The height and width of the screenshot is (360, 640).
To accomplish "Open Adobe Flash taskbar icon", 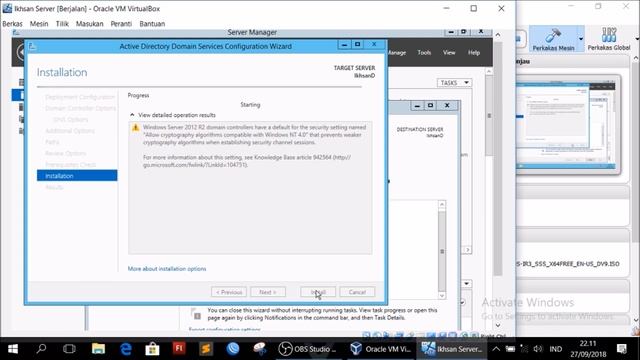I will 179,349.
